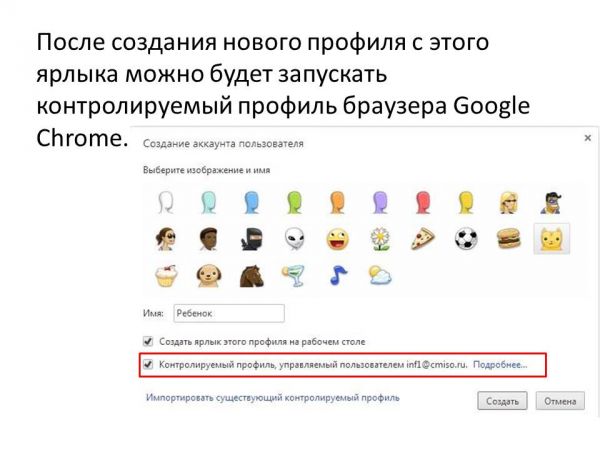
Task: Select the yellow cat avatar
Action: [551, 239]
